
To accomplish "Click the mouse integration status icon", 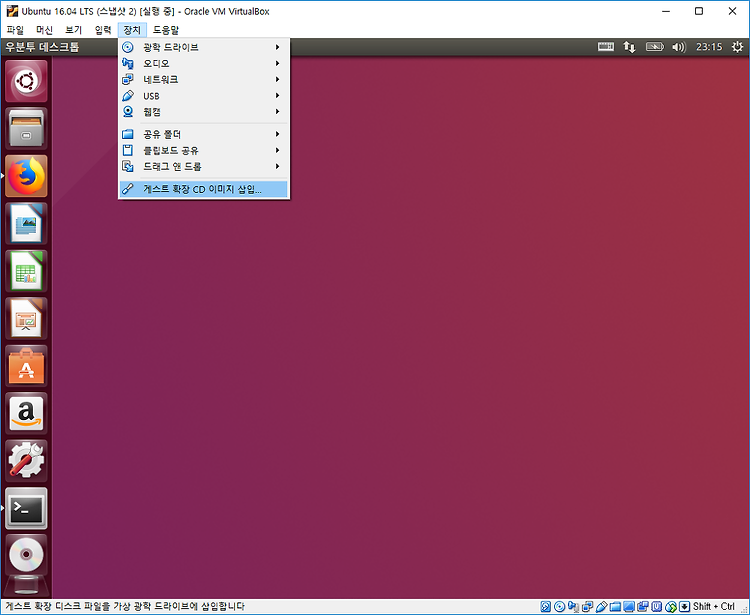I will click(x=671, y=606).
